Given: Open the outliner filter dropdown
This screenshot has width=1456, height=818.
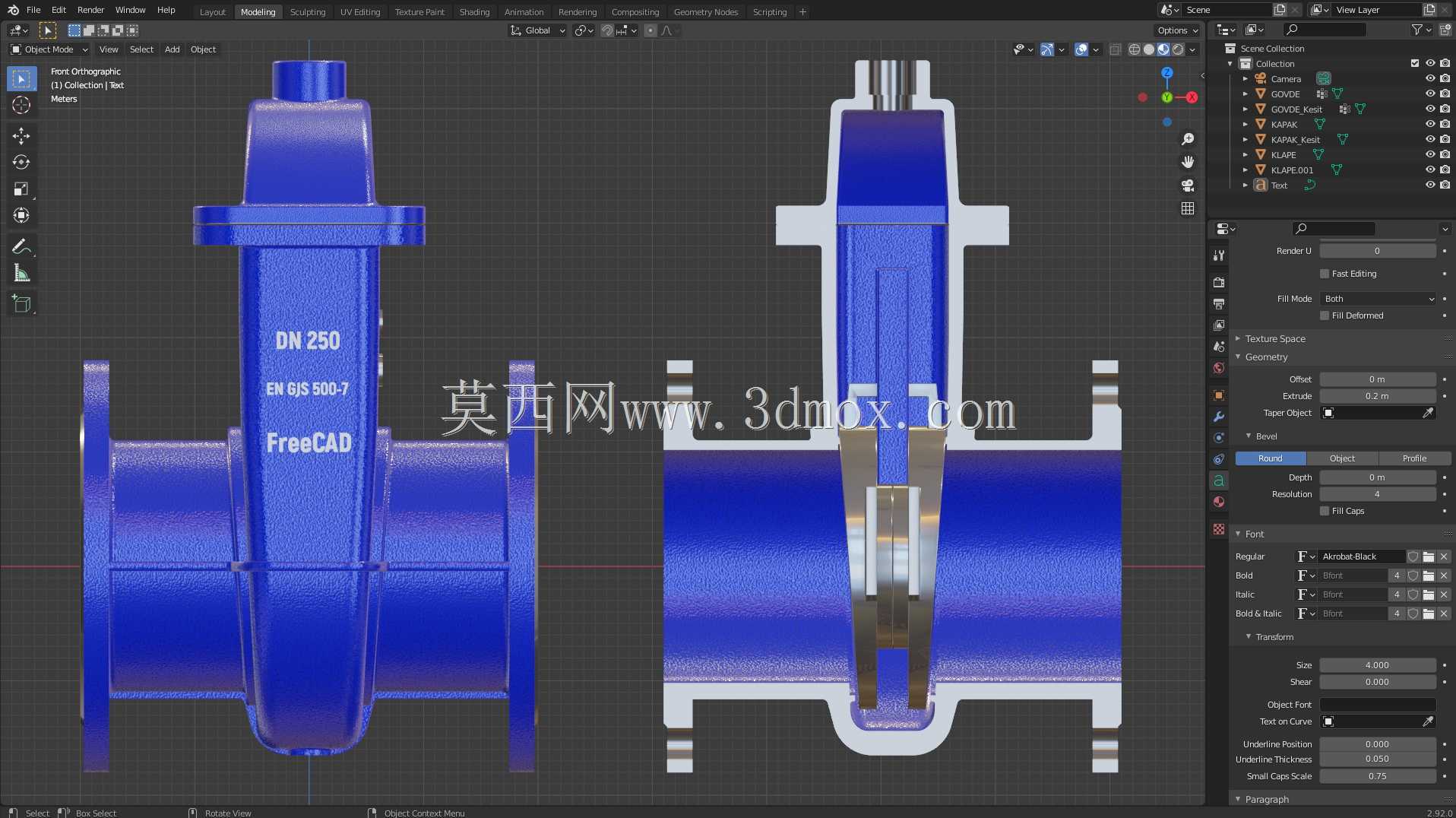Looking at the screenshot, I should pyautogui.click(x=1421, y=30).
